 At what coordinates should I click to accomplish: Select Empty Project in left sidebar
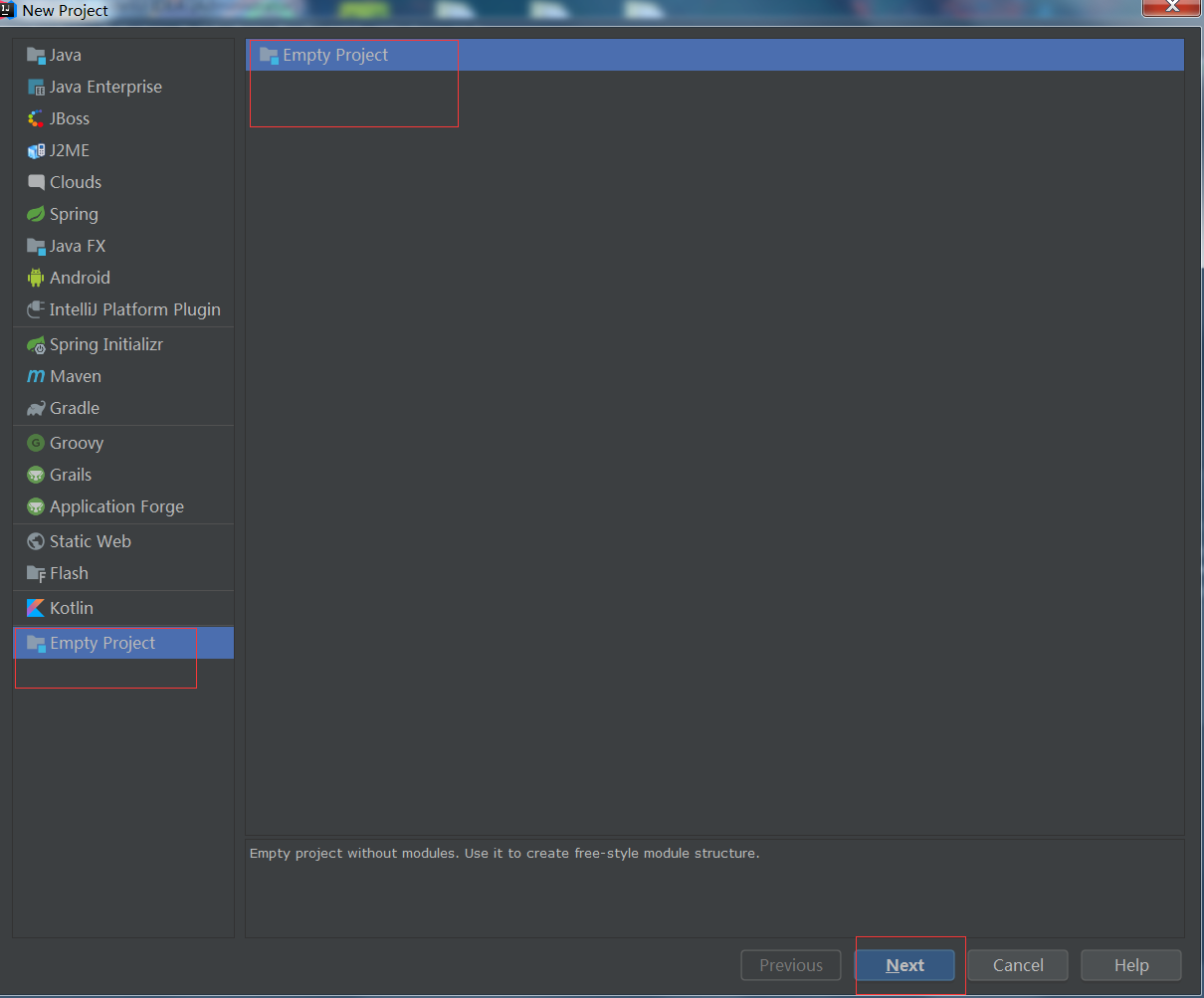pos(123,644)
